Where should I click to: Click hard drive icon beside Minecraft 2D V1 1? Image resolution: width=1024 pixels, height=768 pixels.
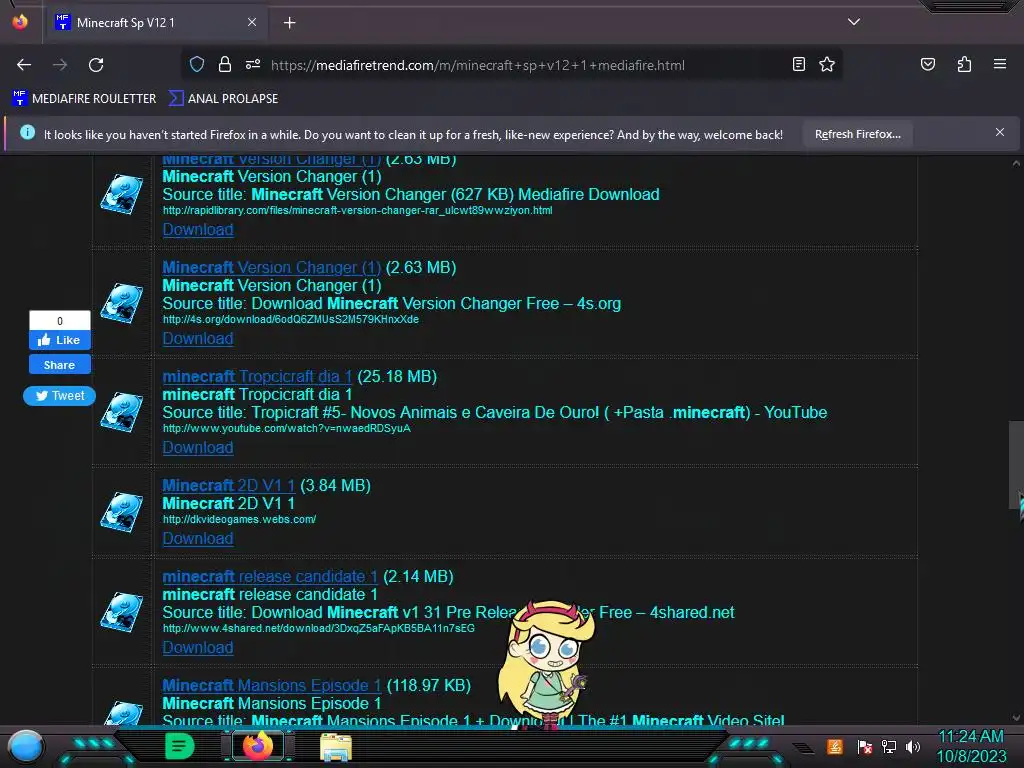pos(121,512)
